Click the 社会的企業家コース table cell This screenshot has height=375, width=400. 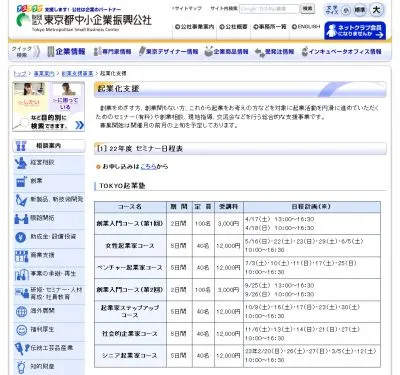[x=130, y=334]
